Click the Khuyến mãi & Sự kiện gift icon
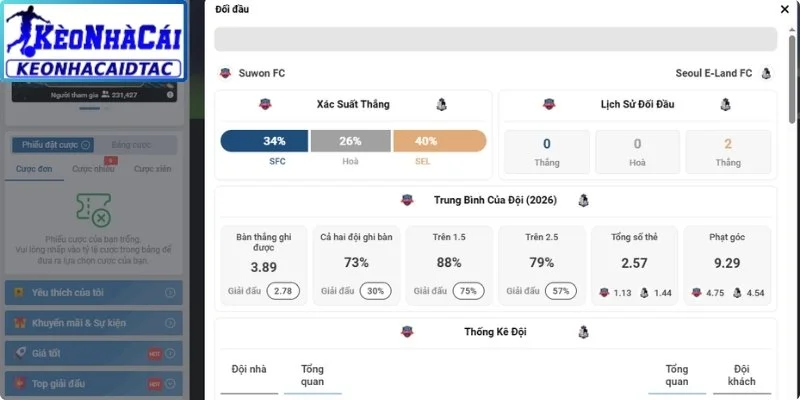Viewport: 800px width, 400px height. pyautogui.click(x=19, y=323)
